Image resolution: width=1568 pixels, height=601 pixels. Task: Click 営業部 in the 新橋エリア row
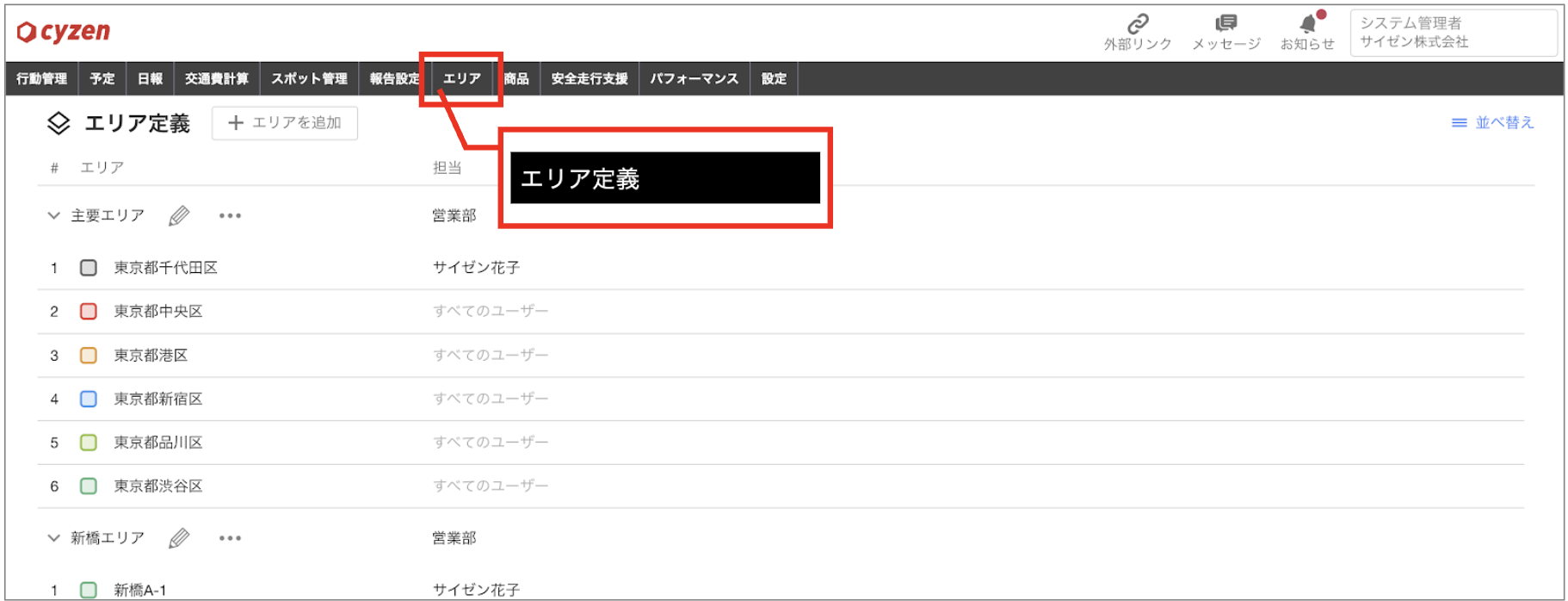[454, 538]
